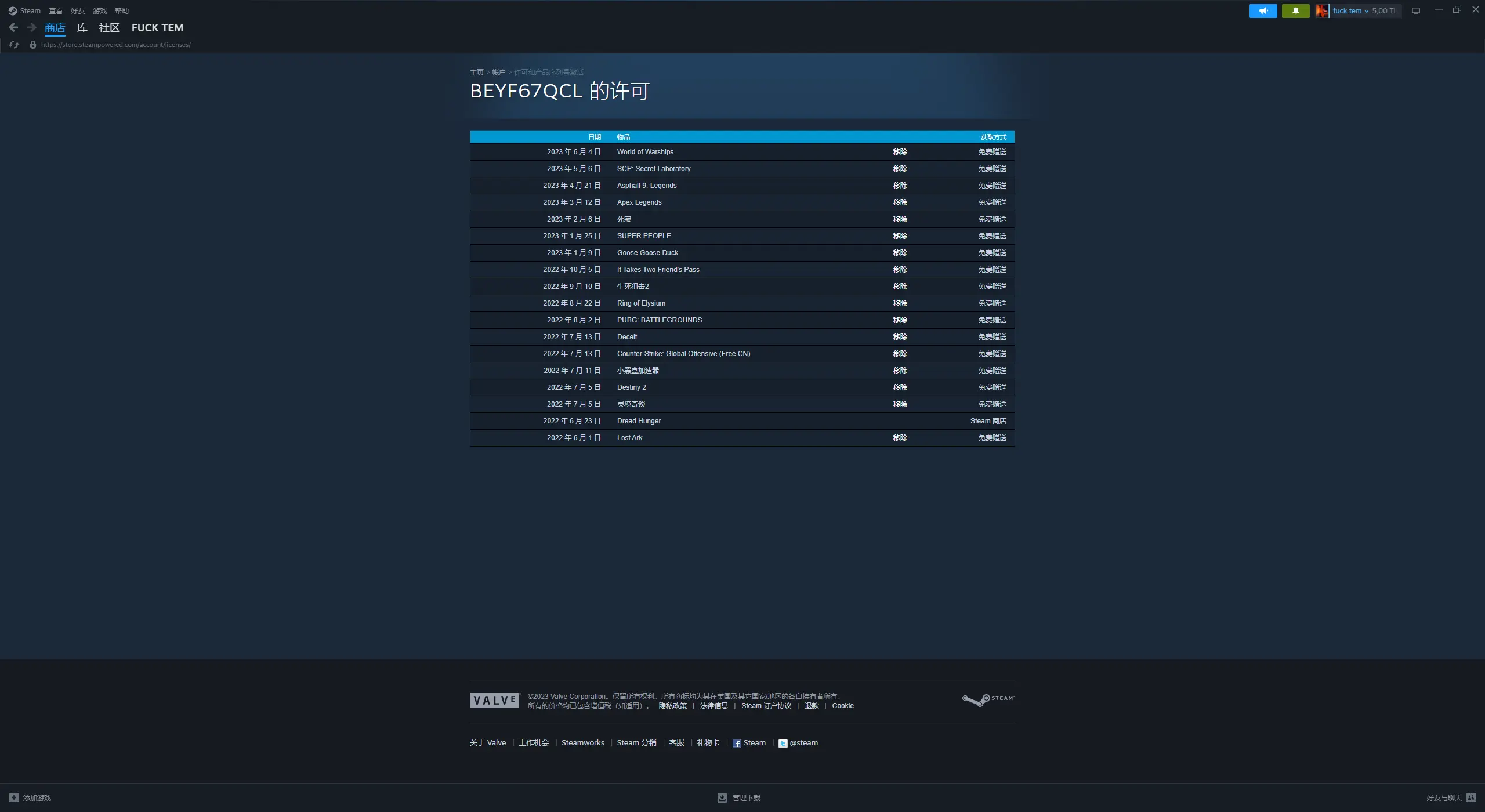Open friends and chat icon
The width and height of the screenshot is (1485, 812).
[x=1470, y=797]
